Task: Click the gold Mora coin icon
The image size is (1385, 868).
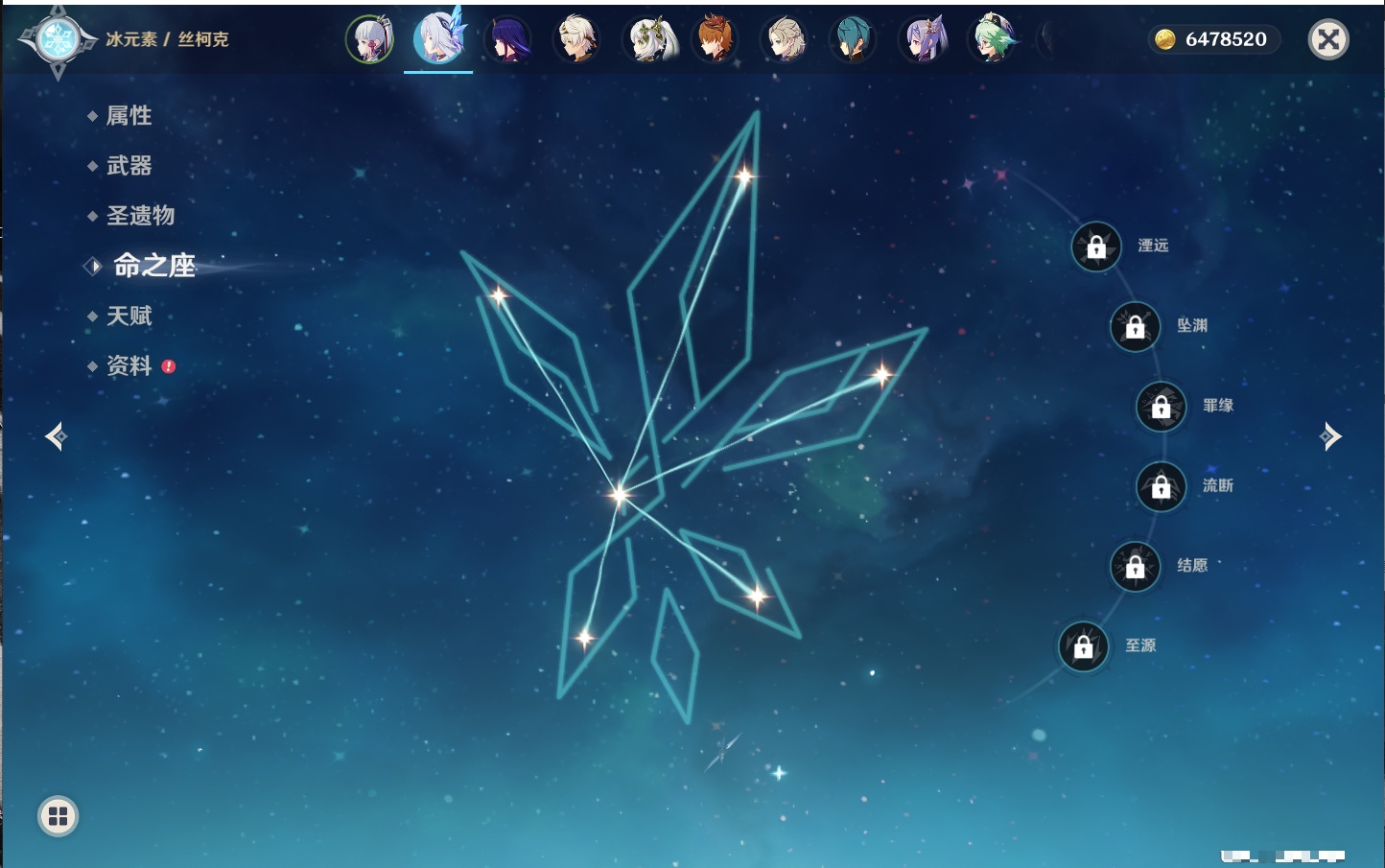Action: coord(1164,39)
